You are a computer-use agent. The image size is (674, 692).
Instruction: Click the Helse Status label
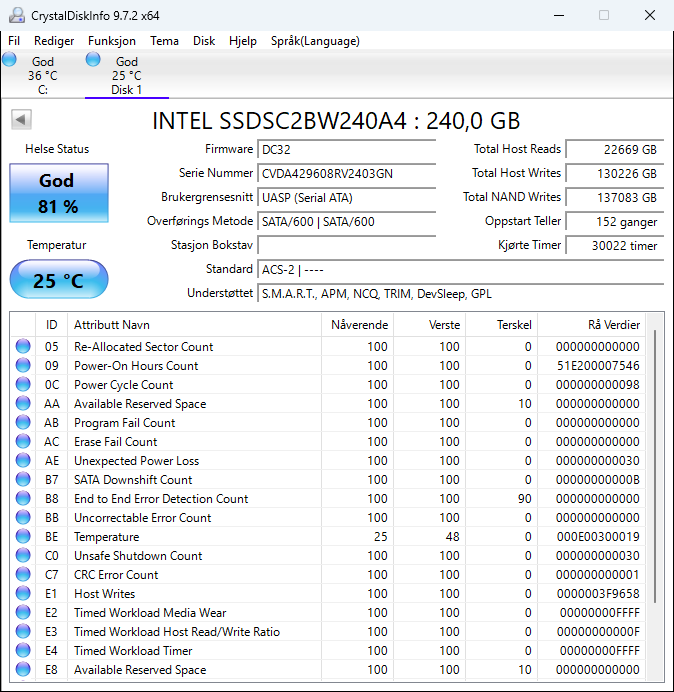(57, 149)
